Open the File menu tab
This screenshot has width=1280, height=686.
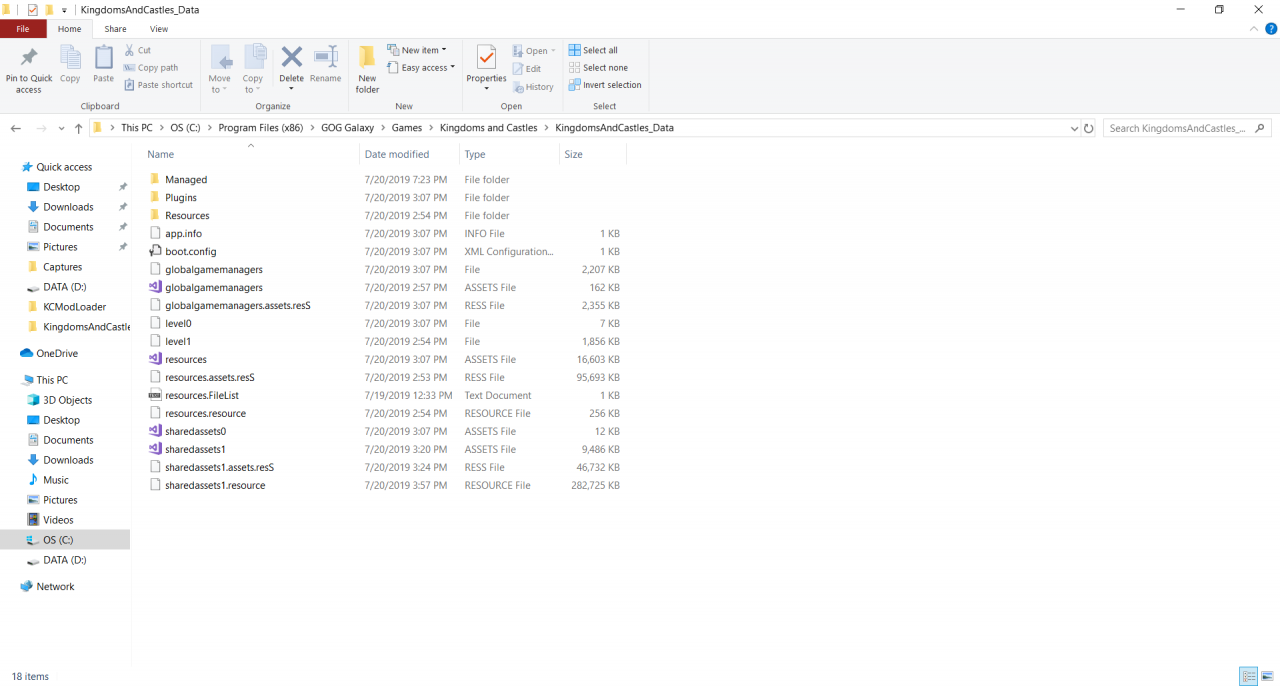click(23, 29)
